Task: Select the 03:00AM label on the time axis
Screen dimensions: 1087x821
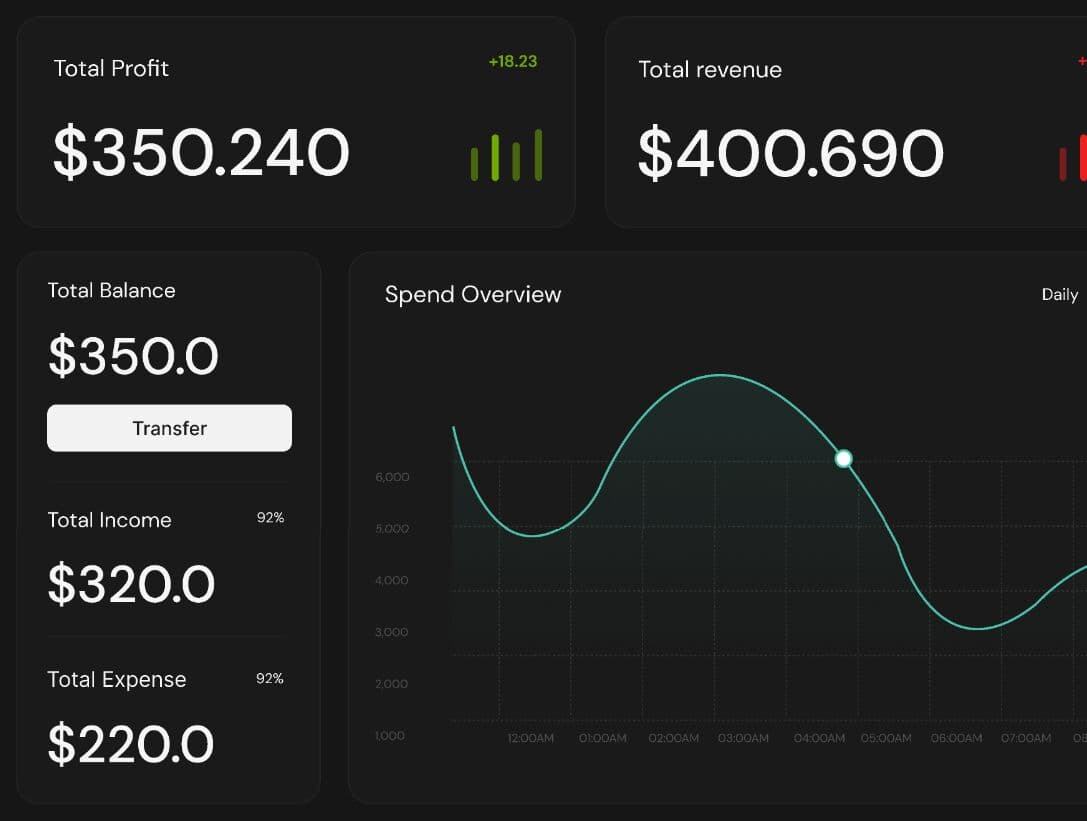Action: 743,739
